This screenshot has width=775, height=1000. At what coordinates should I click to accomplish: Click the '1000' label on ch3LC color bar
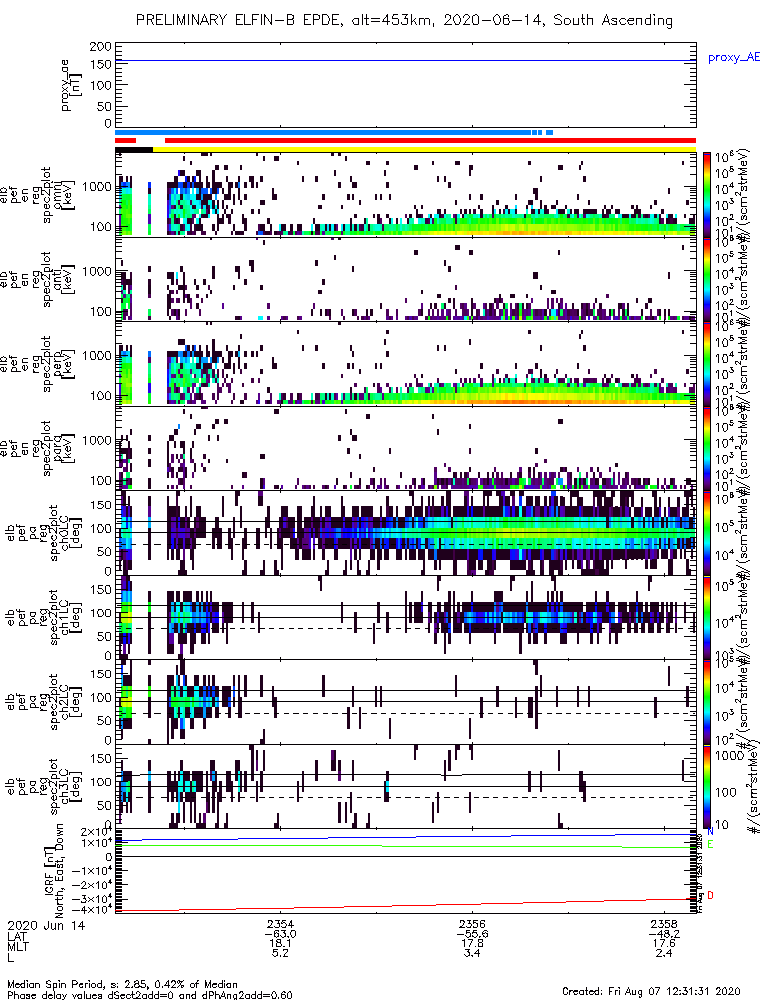click(728, 755)
